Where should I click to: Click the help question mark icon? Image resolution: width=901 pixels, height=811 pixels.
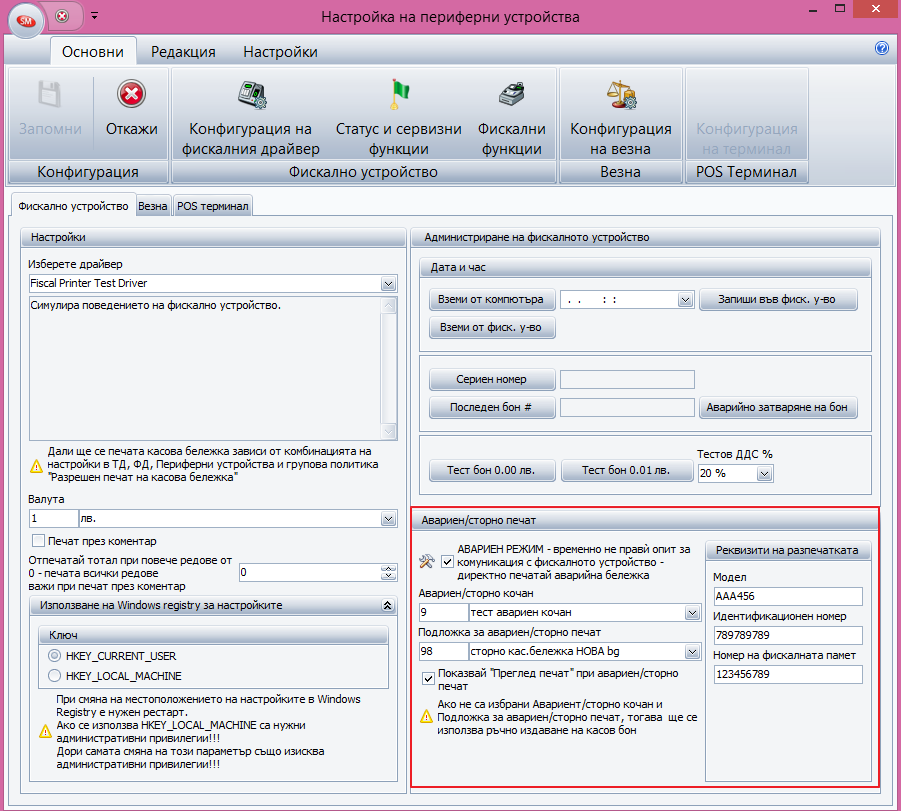(x=881, y=48)
